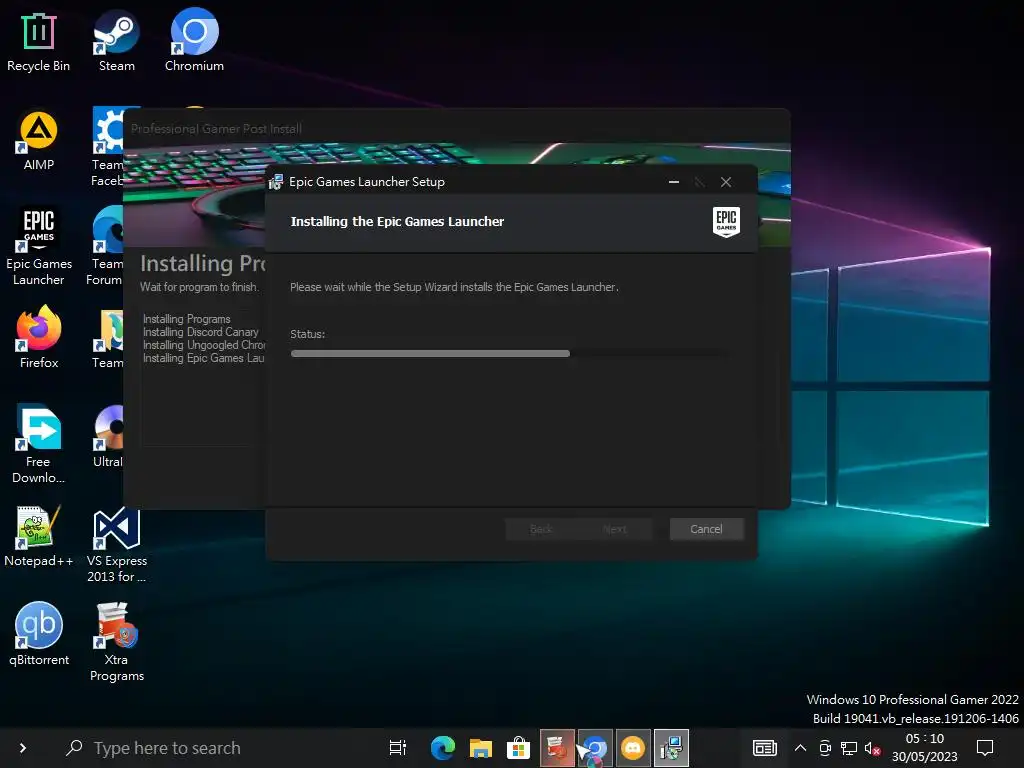Launch the qBittorrent desktop shortcut
This screenshot has width=1024, height=768.
click(x=39, y=635)
